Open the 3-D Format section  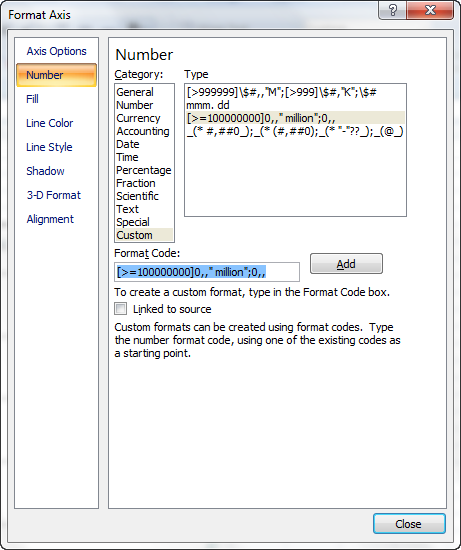tap(53, 195)
